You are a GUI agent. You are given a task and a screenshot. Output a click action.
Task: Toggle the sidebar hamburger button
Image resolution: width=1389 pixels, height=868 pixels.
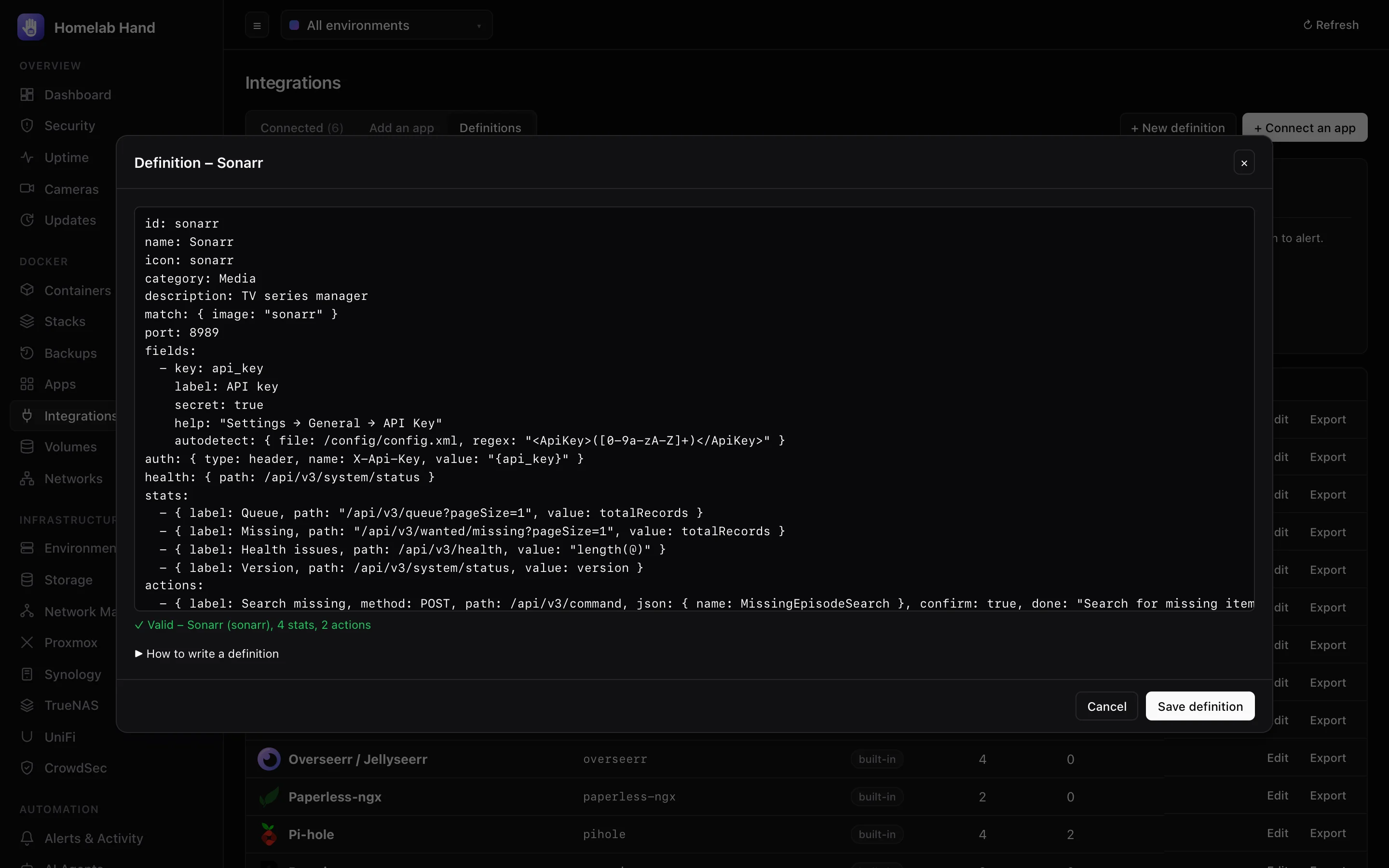257,25
